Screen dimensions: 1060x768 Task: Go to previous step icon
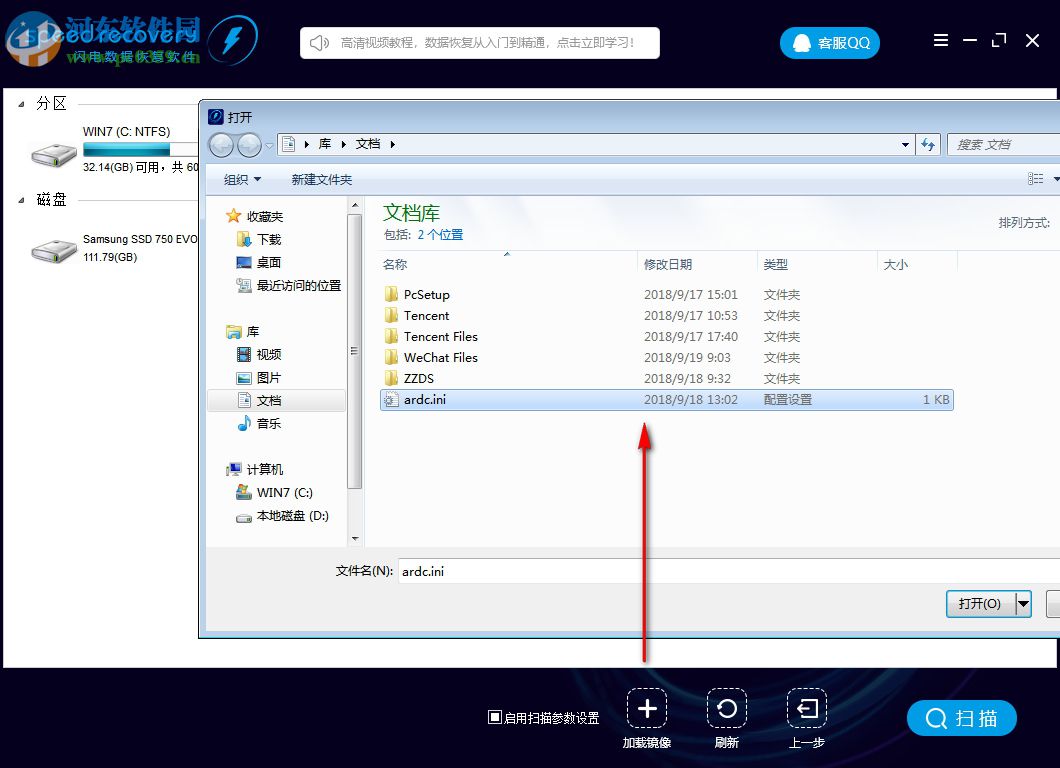[807, 709]
